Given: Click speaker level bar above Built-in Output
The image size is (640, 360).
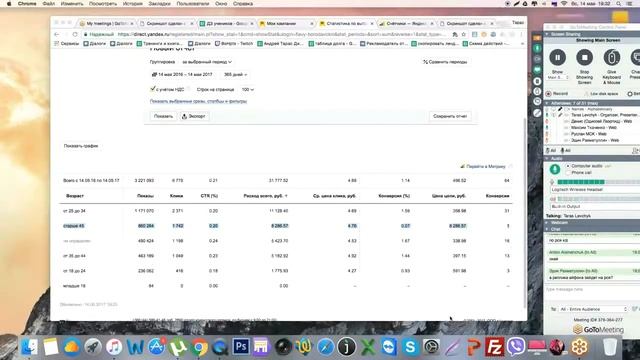Looking at the screenshot, I should pyautogui.click(x=598, y=199).
